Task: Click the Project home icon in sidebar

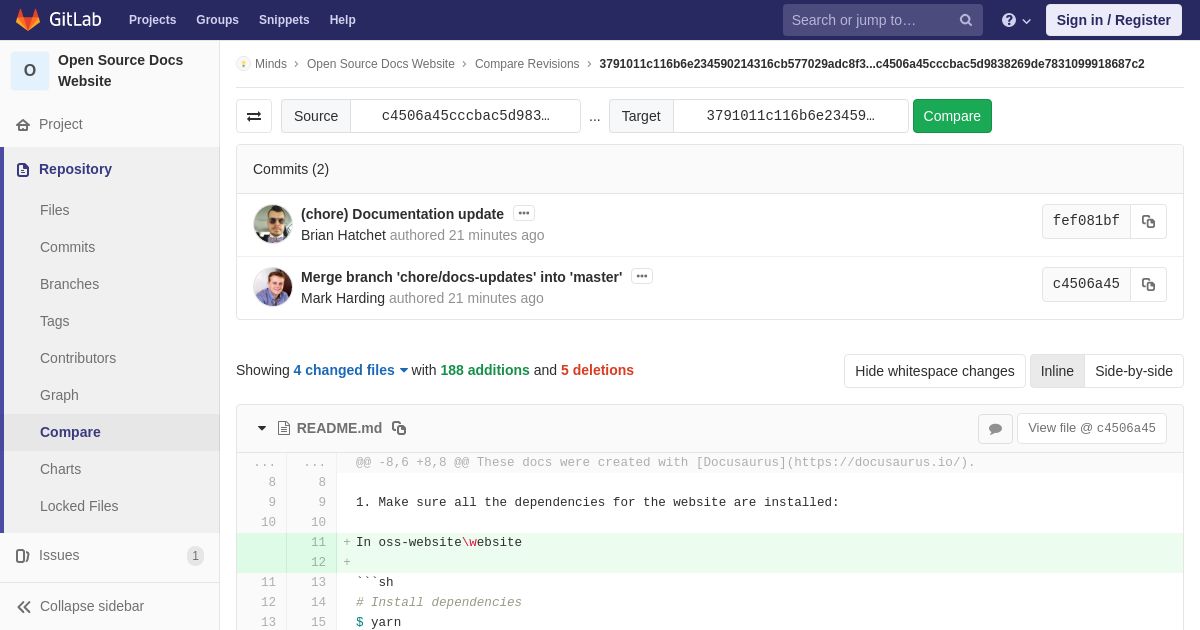Action: click(23, 124)
